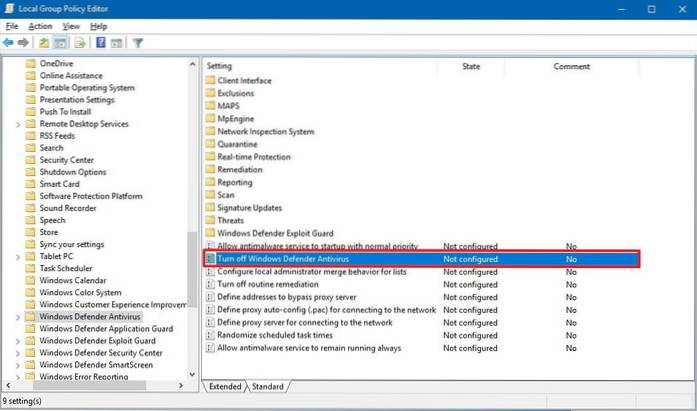This screenshot has height=411, width=697.
Task: Toggle the Show/Hide Action Pane icon
Action: 116,43
